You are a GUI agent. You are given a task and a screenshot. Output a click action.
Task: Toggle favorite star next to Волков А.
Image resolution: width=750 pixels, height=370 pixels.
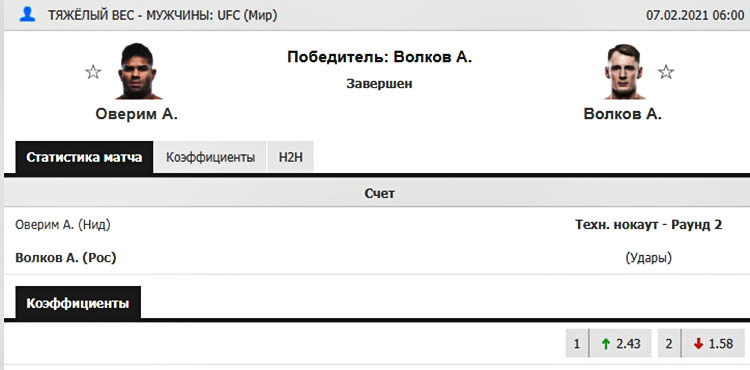tap(665, 72)
